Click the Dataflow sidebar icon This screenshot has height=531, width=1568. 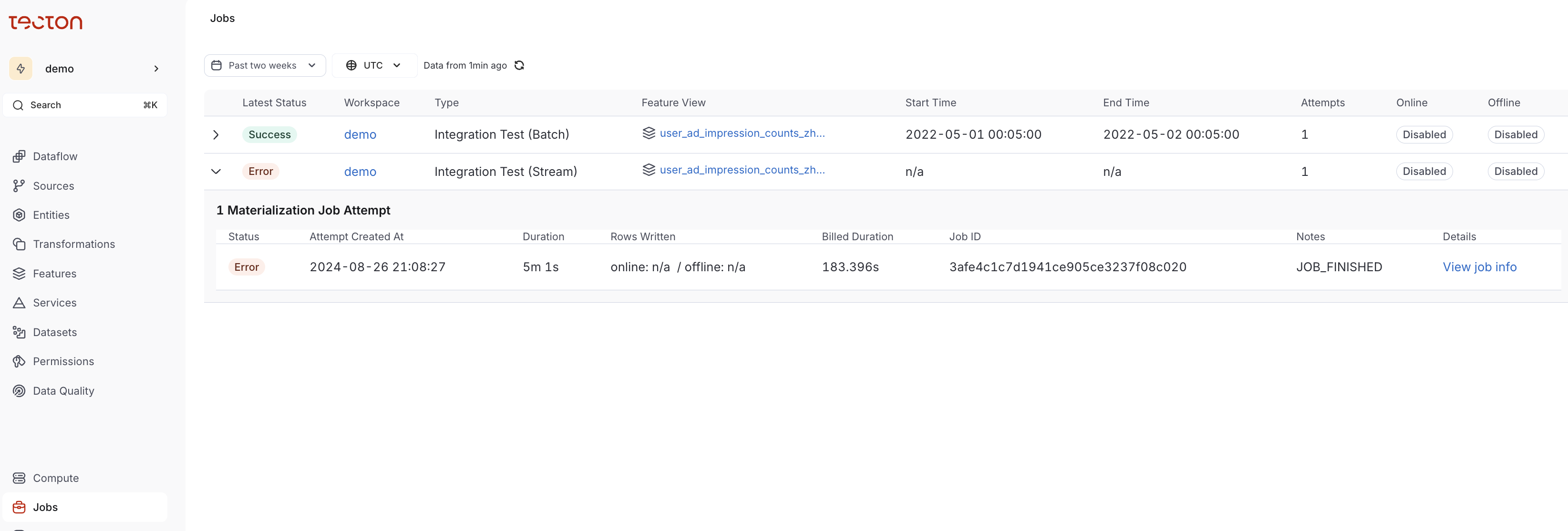coord(19,156)
